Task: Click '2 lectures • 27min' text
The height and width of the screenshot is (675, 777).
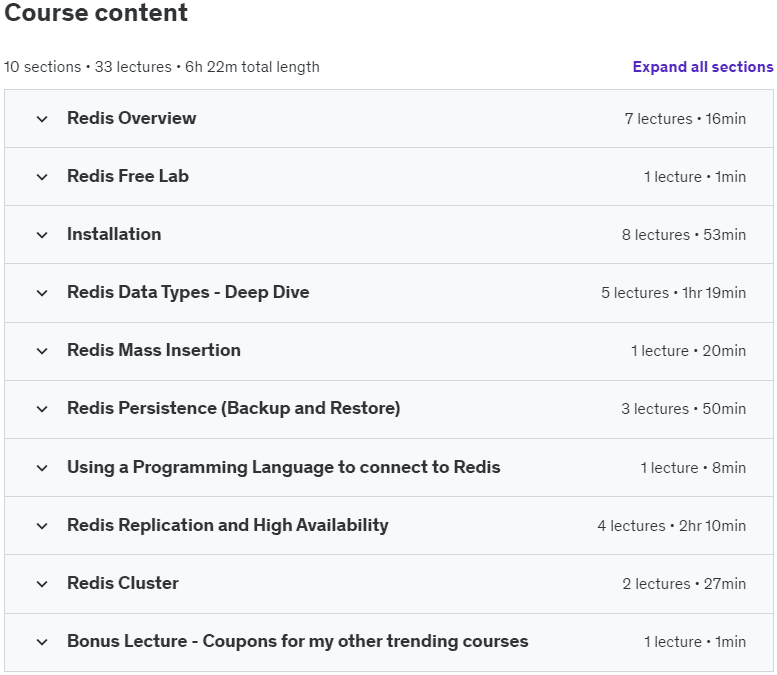Action: pyautogui.click(x=684, y=584)
